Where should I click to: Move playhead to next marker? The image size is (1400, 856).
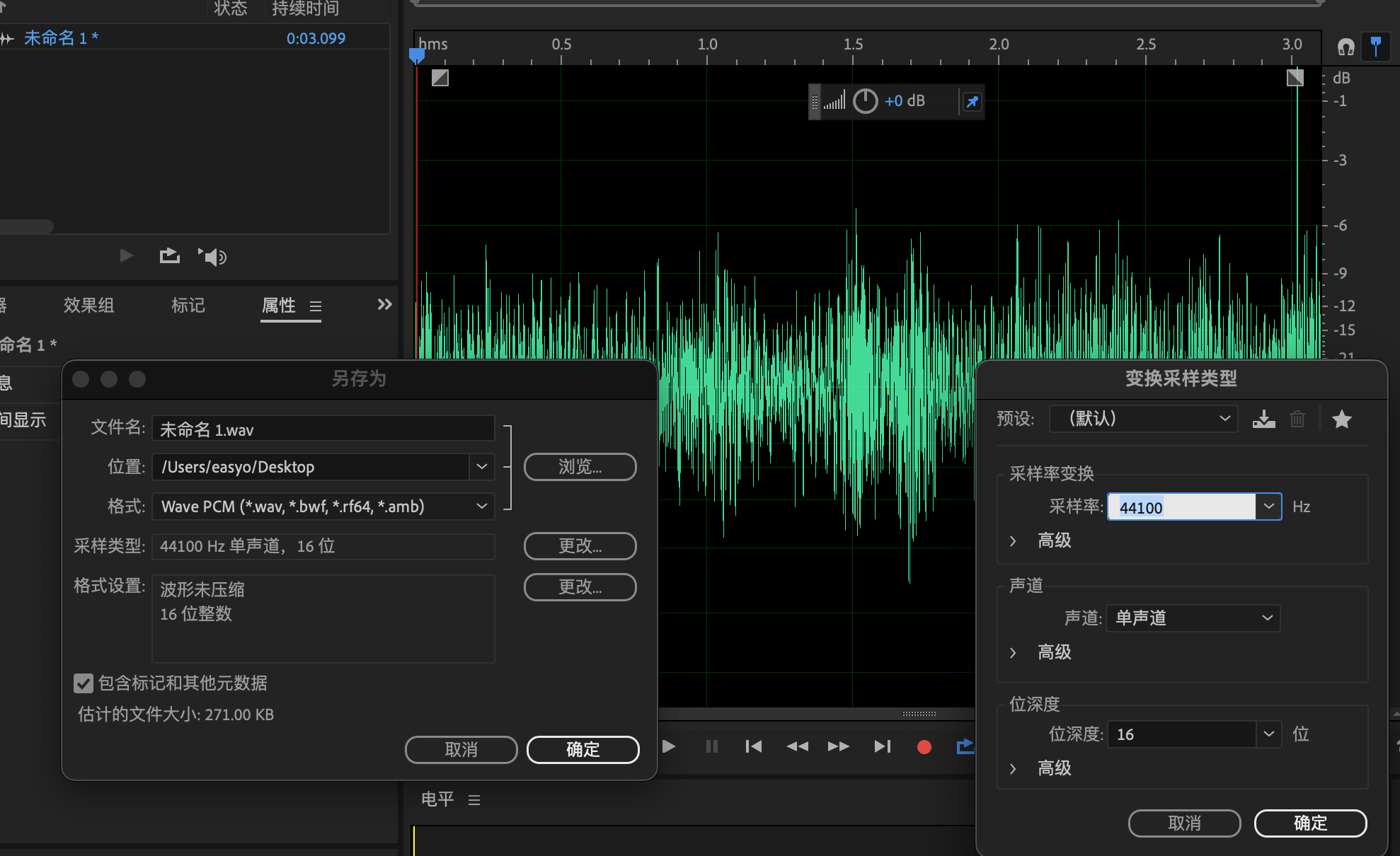pos(882,746)
